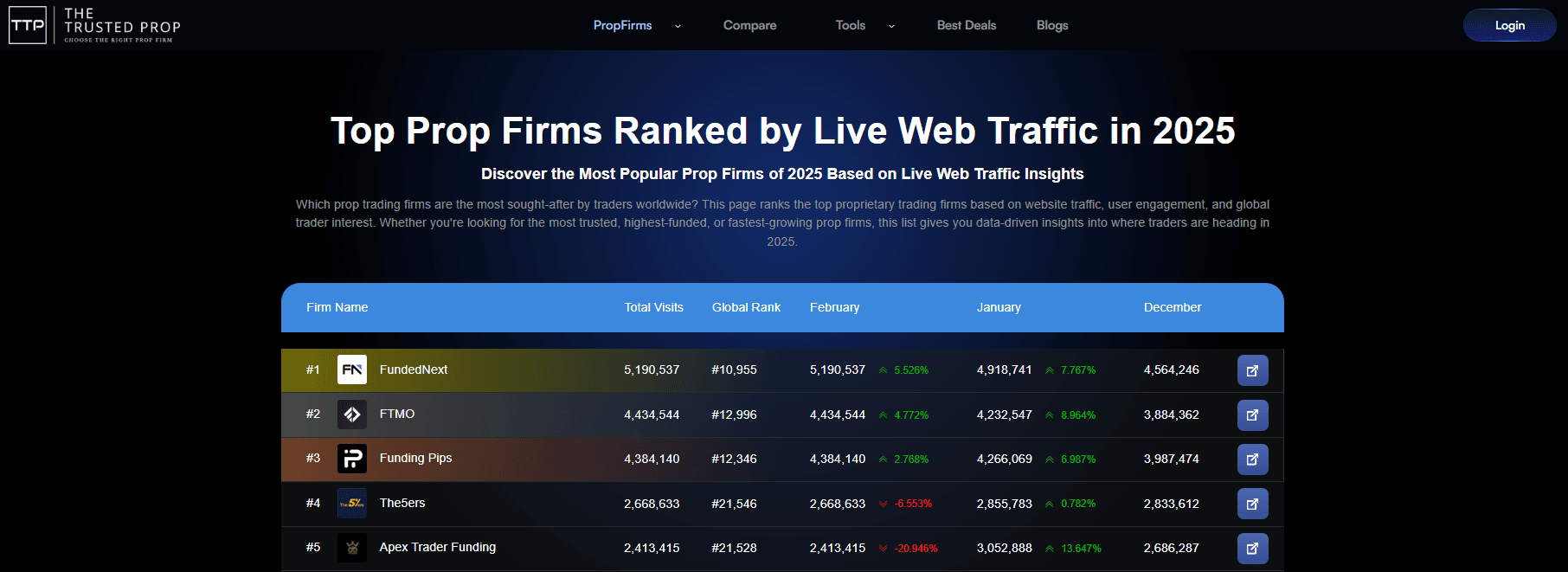Click the FundedNext firm name
1568x572 pixels.
[x=414, y=370]
